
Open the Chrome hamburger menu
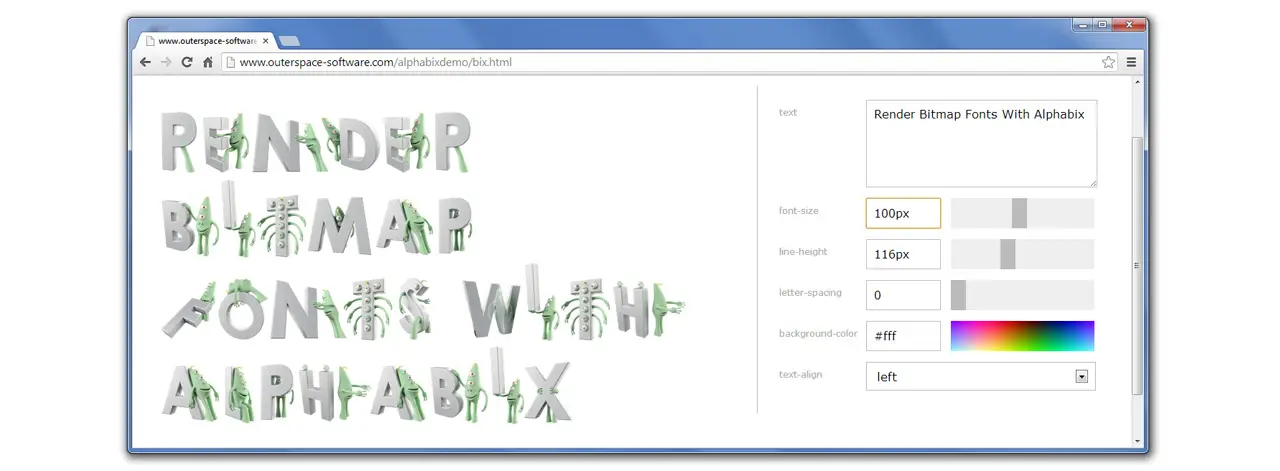(1132, 62)
